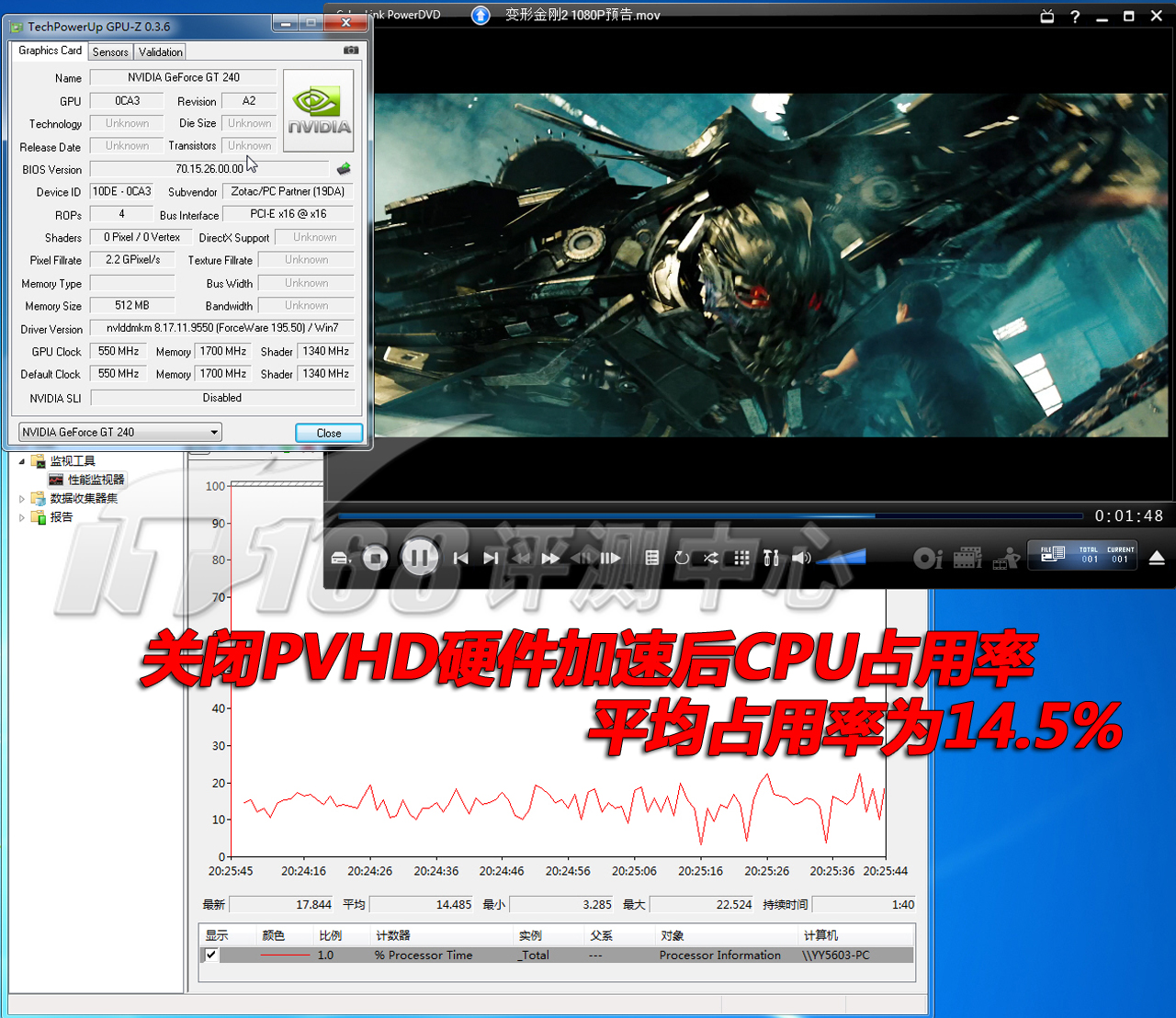The height and width of the screenshot is (1018, 1176).
Task: Jump to previous chapter in PowerDVD
Action: click(461, 558)
